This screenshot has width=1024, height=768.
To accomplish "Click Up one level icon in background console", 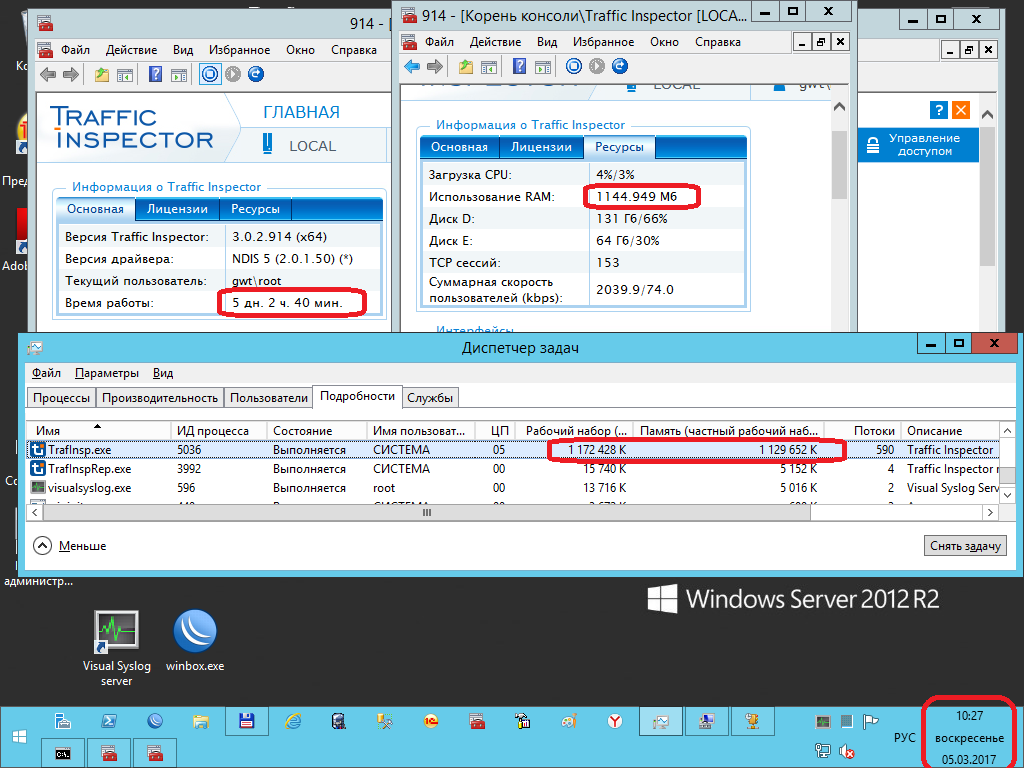I will click(102, 74).
